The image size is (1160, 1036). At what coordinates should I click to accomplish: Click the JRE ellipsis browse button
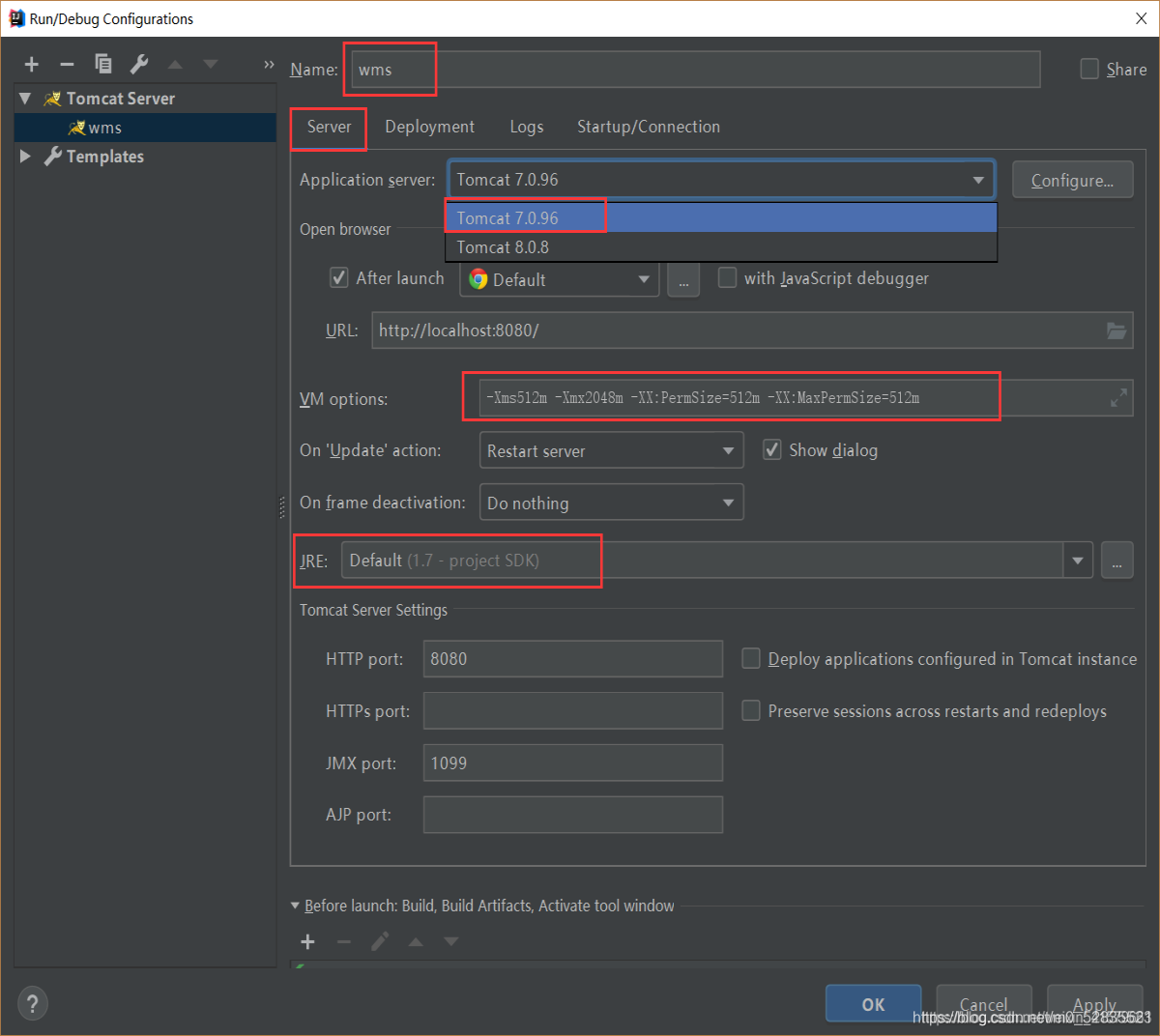[1116, 561]
